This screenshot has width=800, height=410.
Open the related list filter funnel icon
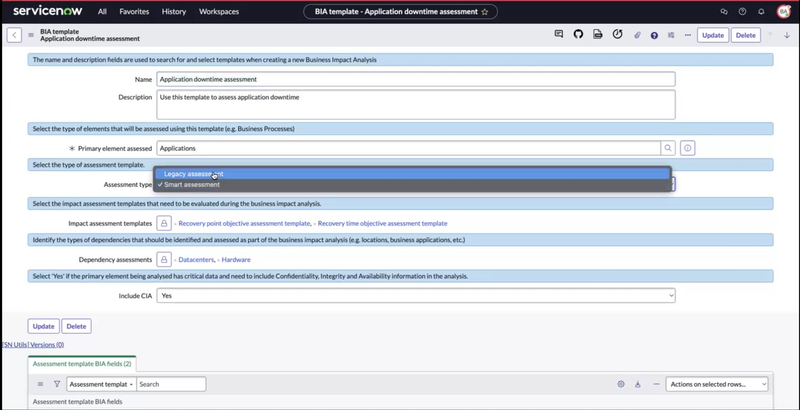point(57,384)
